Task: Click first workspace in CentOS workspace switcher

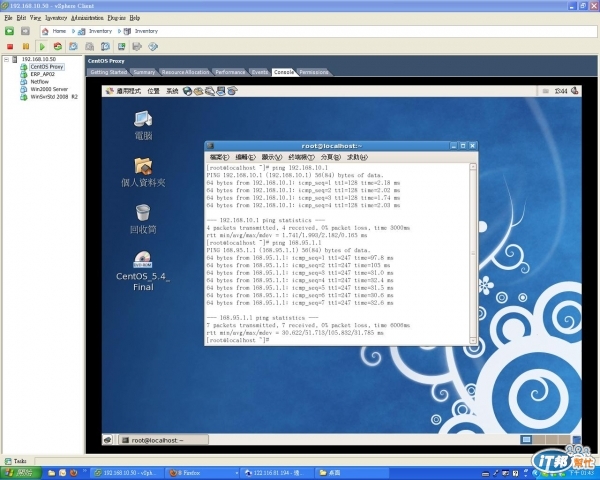Action: (527, 439)
